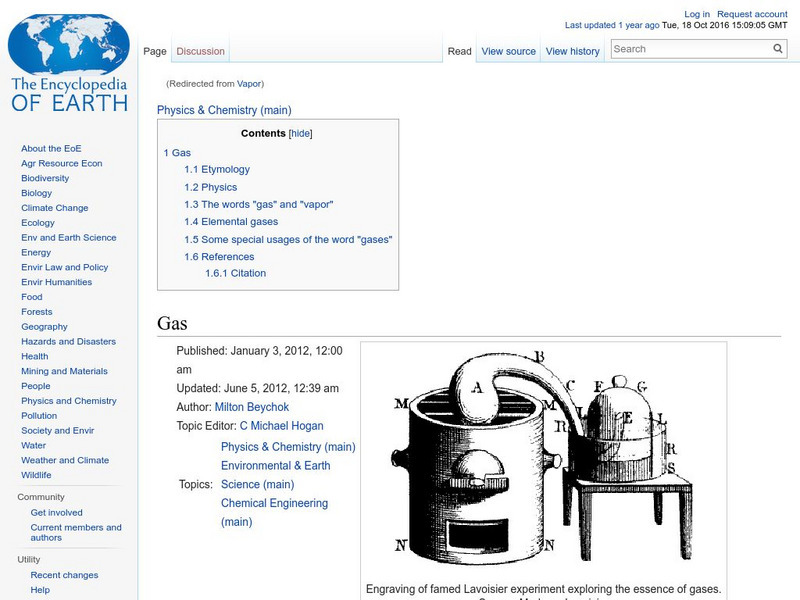Open author Milton Beychok's page
The height and width of the screenshot is (600, 800).
tap(252, 407)
